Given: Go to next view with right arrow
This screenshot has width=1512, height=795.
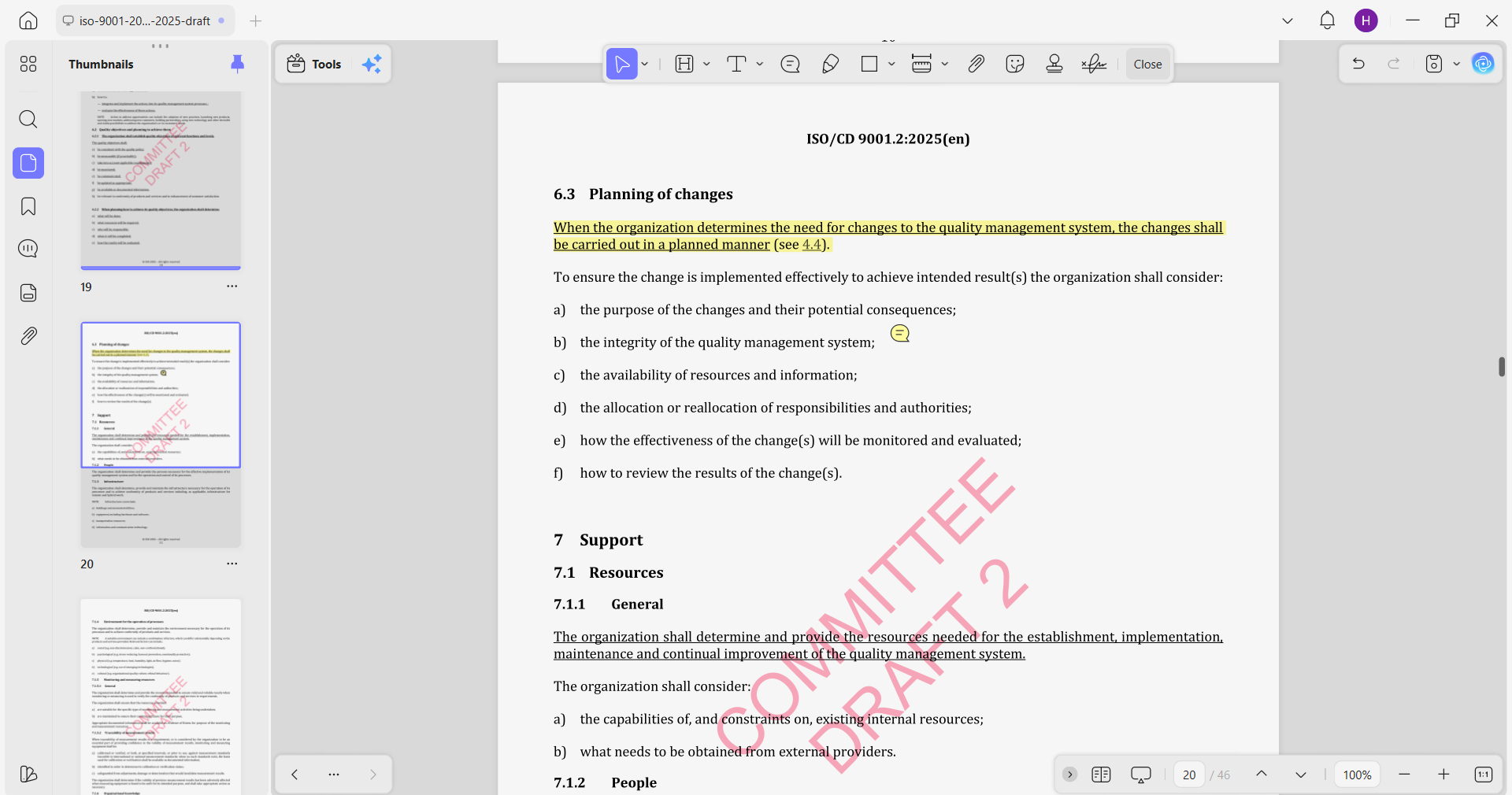Looking at the screenshot, I should pyautogui.click(x=373, y=775).
